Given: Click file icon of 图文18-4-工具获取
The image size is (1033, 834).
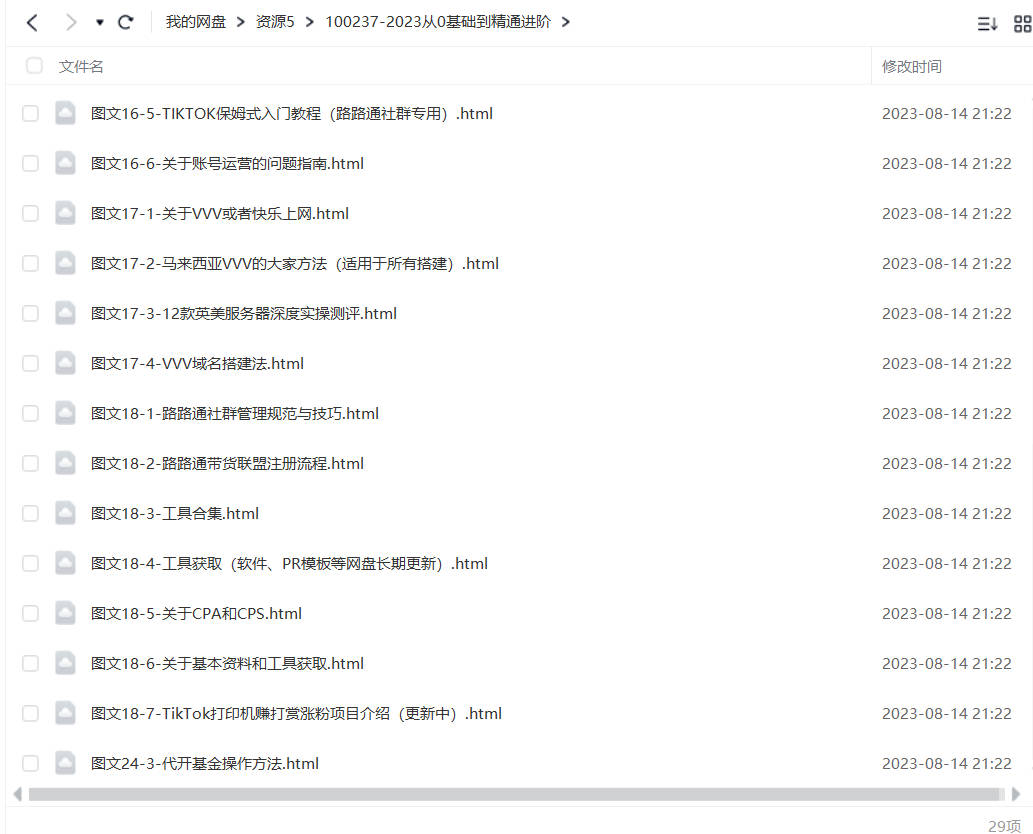Looking at the screenshot, I should click(65, 564).
